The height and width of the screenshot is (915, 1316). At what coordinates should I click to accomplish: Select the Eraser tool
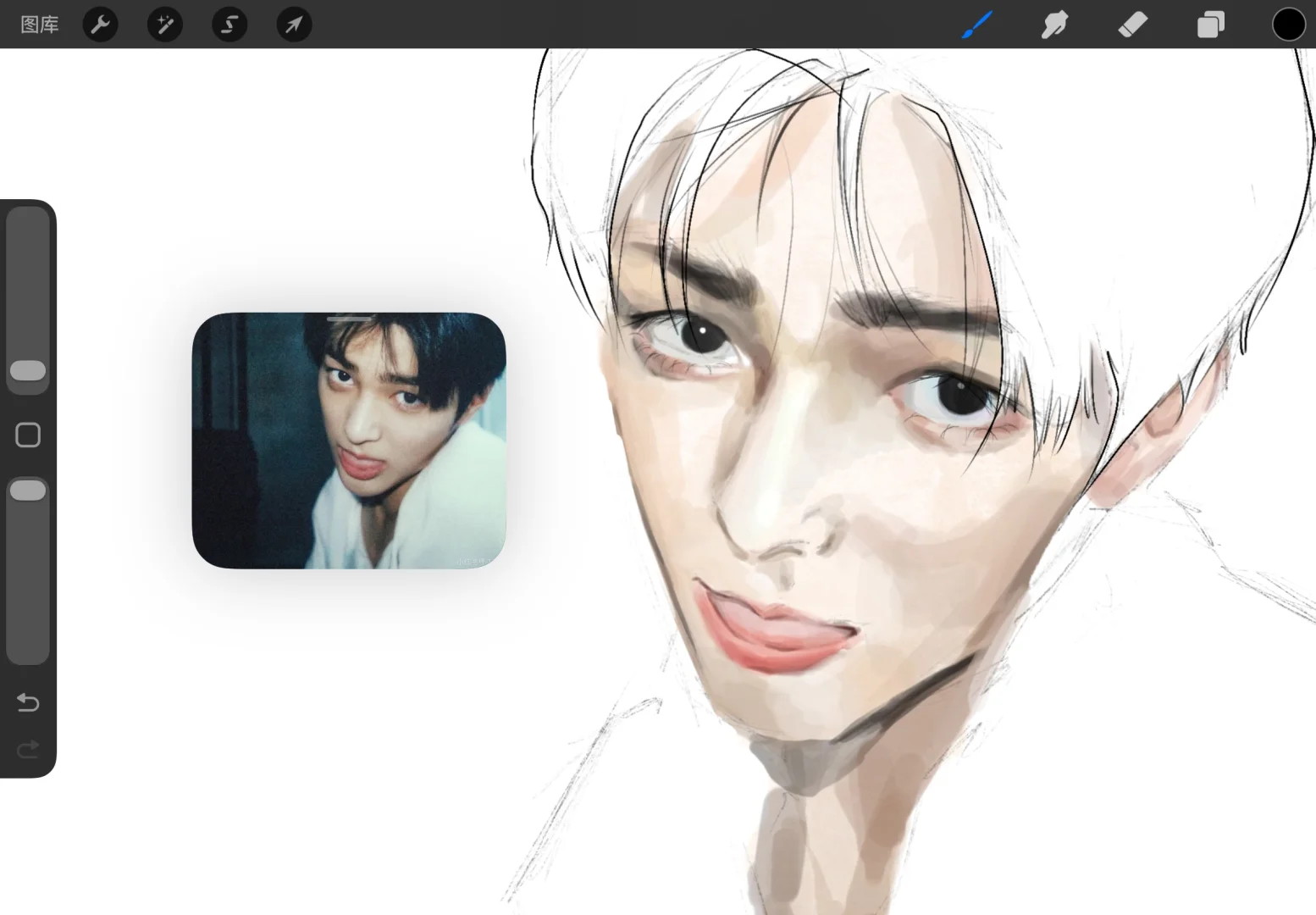(x=1133, y=25)
